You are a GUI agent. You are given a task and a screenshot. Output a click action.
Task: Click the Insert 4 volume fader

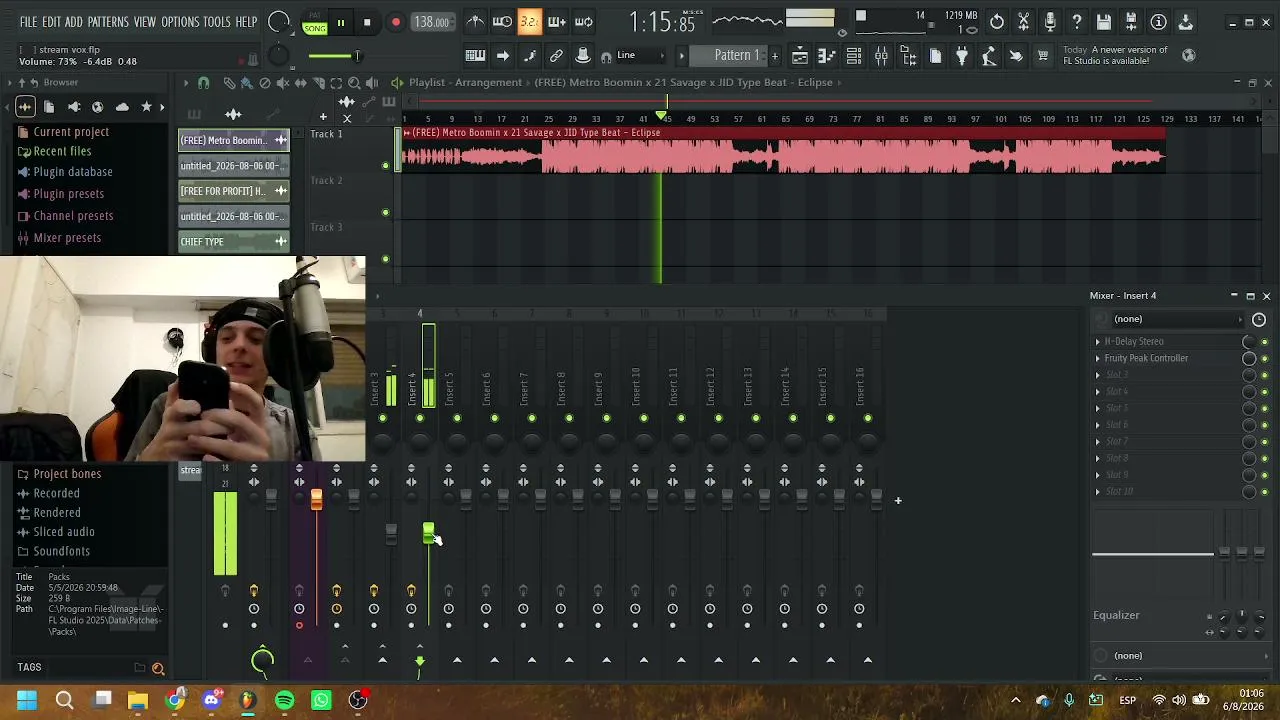pos(428,532)
